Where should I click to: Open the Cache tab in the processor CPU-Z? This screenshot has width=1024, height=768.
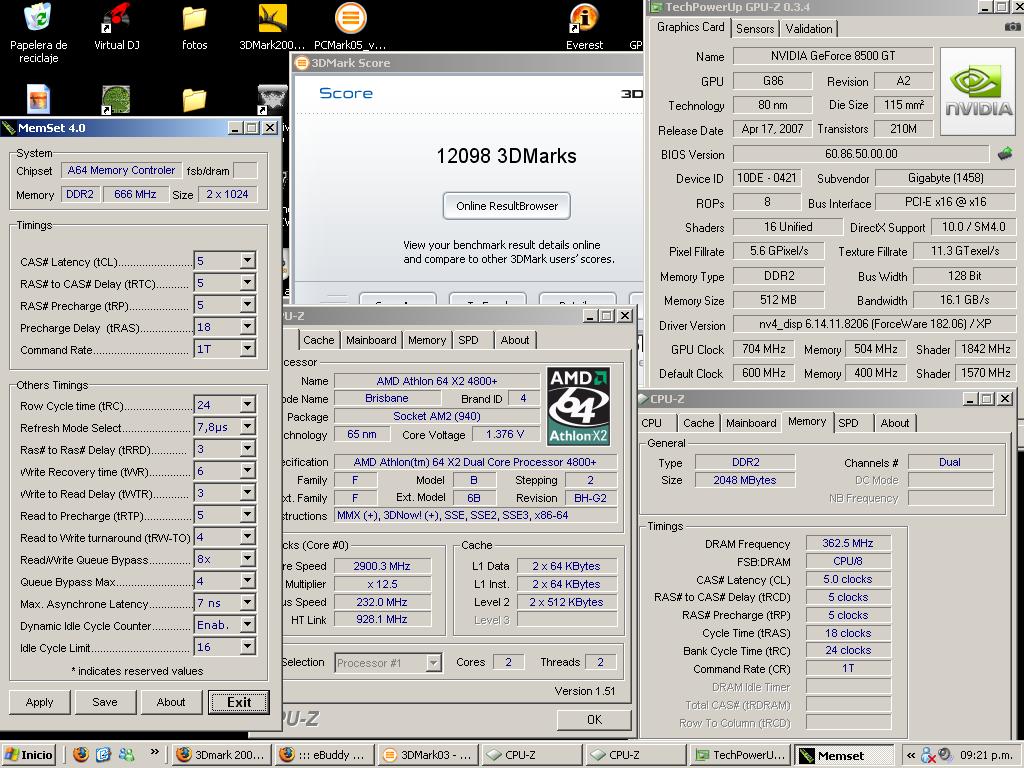click(319, 340)
